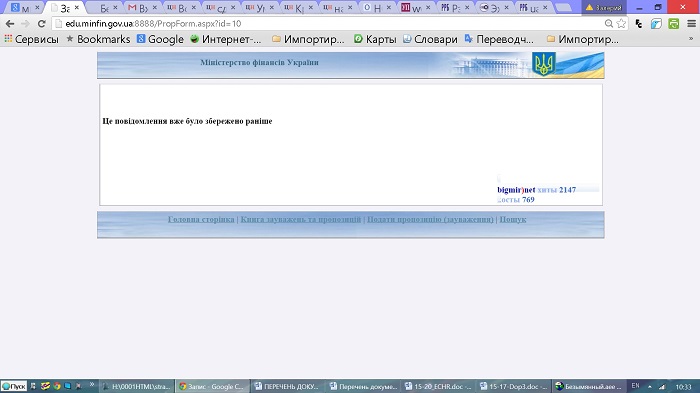Open Перечень докуме... Word taskbar item

pos(362,386)
